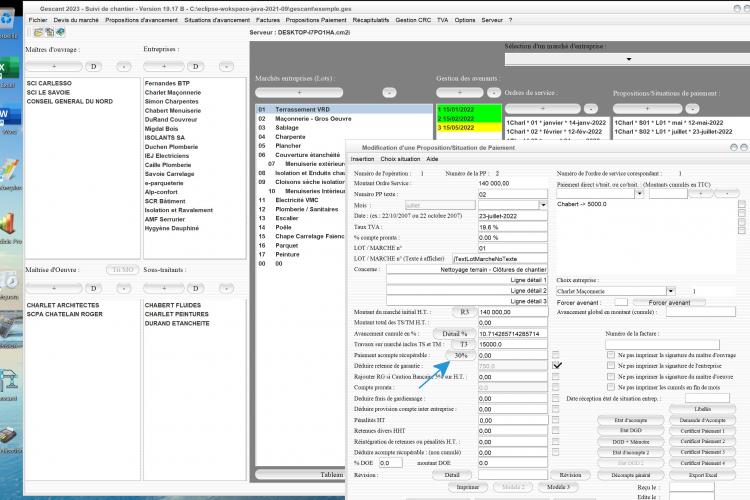
Task: Enable Ne pas imprimer signature du maître d'ouvrage
Action: pyautogui.click(x=611, y=355)
